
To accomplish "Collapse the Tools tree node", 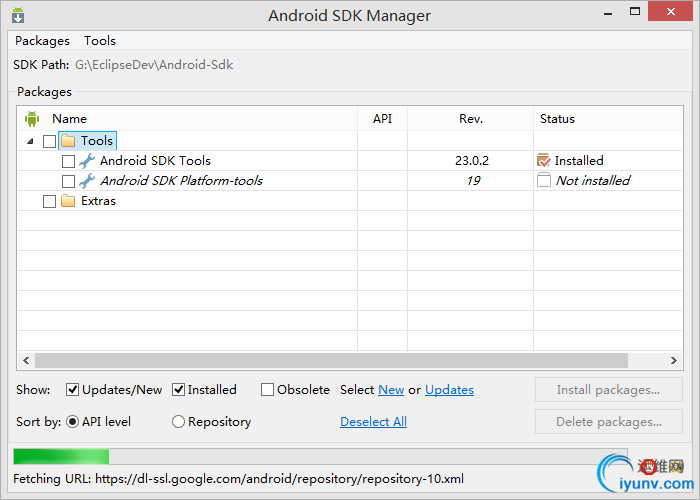I will point(30,142).
